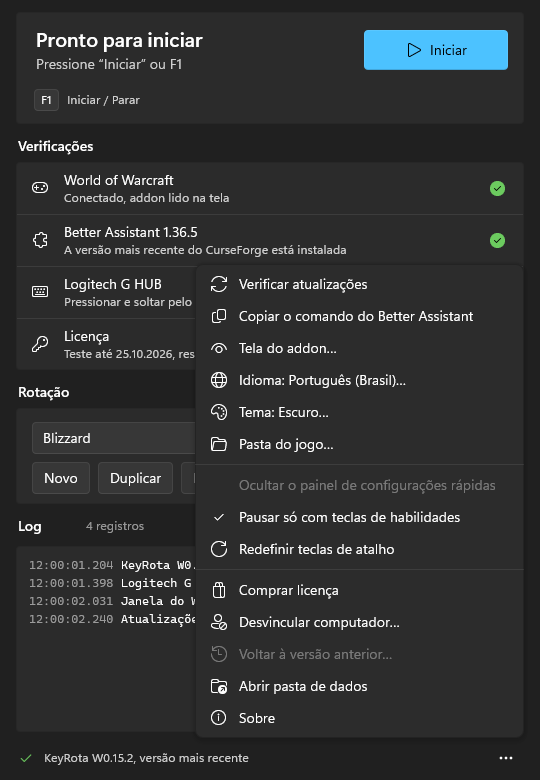This screenshot has width=540, height=780.
Task: Toggle Pausar só com teclas de habilidades
Action: pyautogui.click(x=360, y=517)
